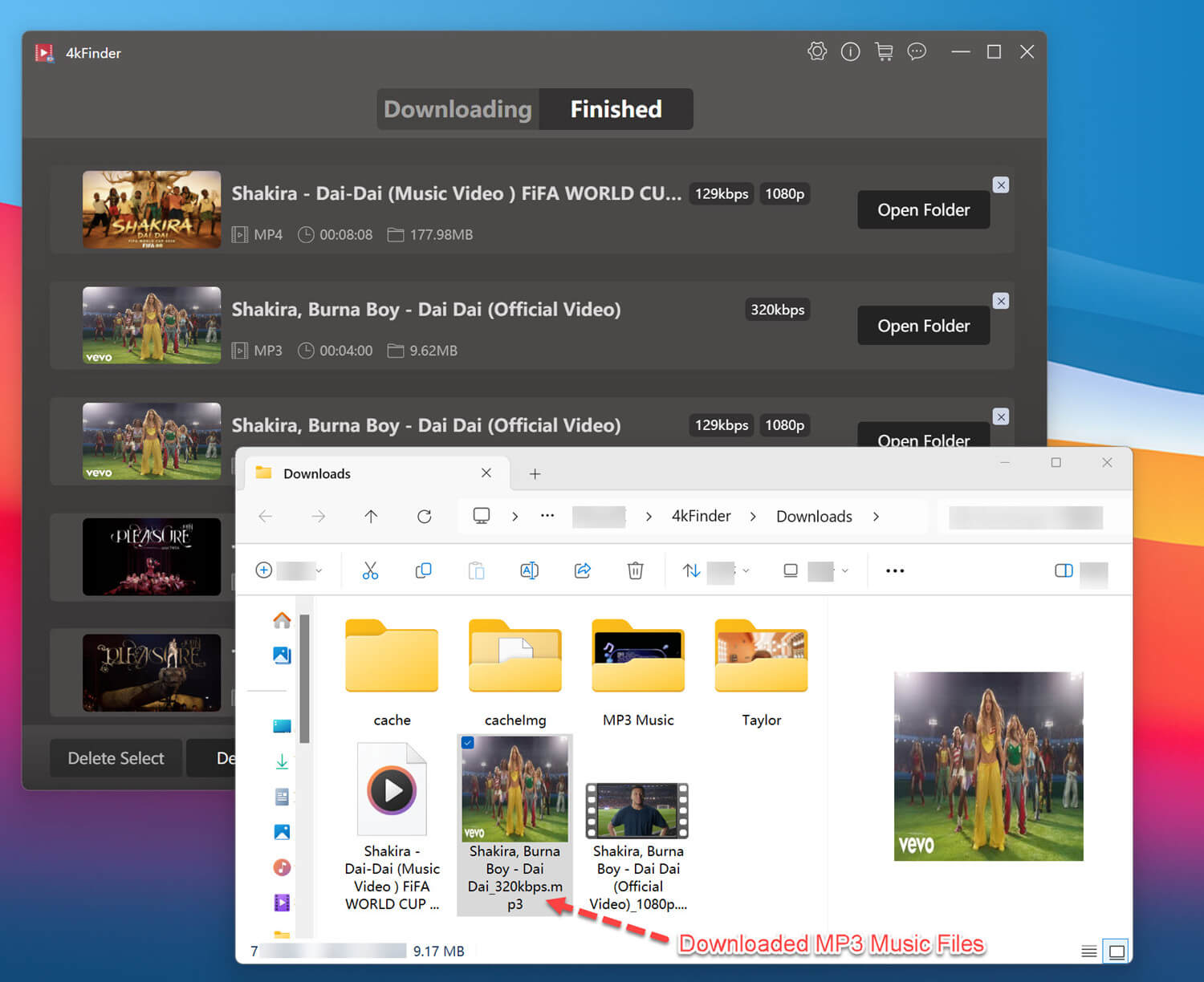The width and height of the screenshot is (1204, 982).
Task: Click the PC icon in address bar
Action: (x=482, y=516)
